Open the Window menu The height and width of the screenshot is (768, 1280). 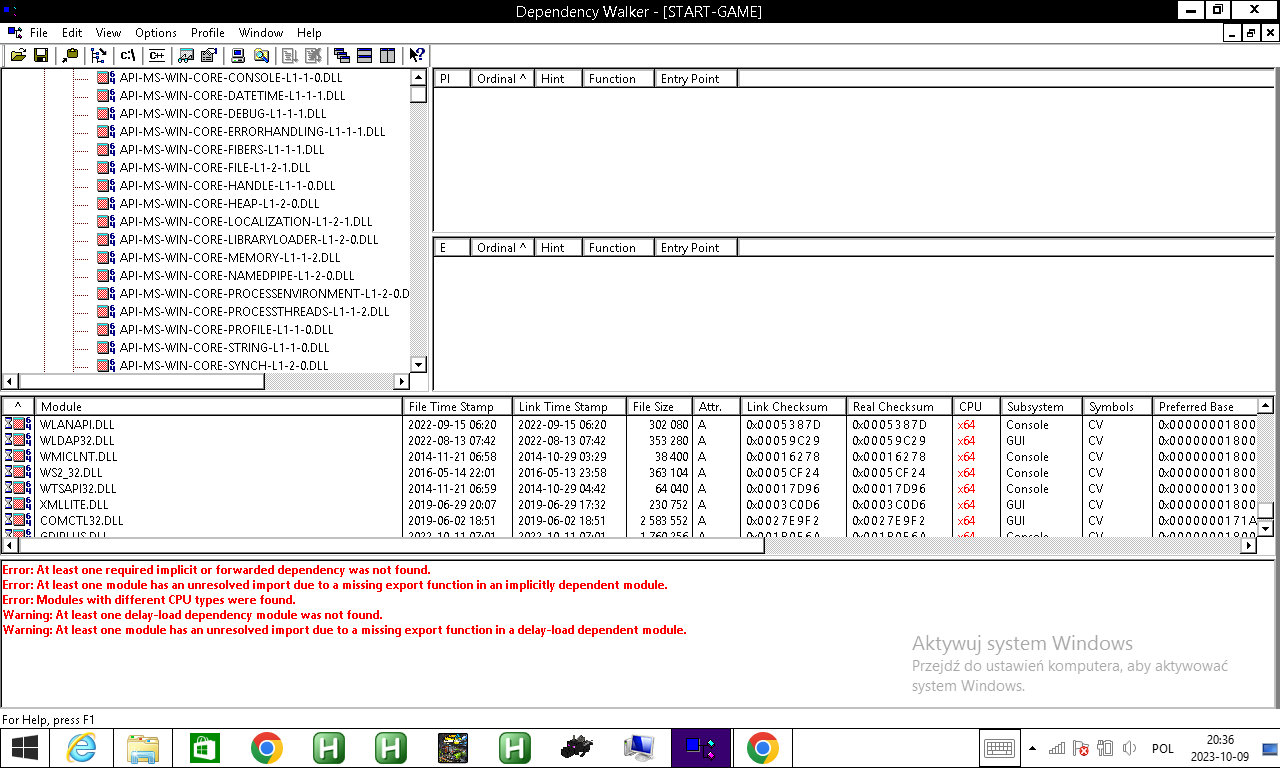click(x=261, y=33)
